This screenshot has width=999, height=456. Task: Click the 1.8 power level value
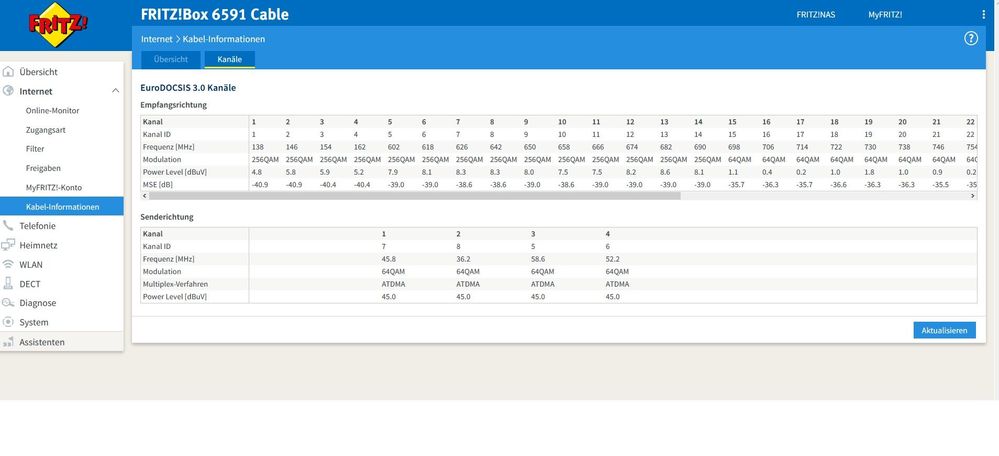point(870,172)
